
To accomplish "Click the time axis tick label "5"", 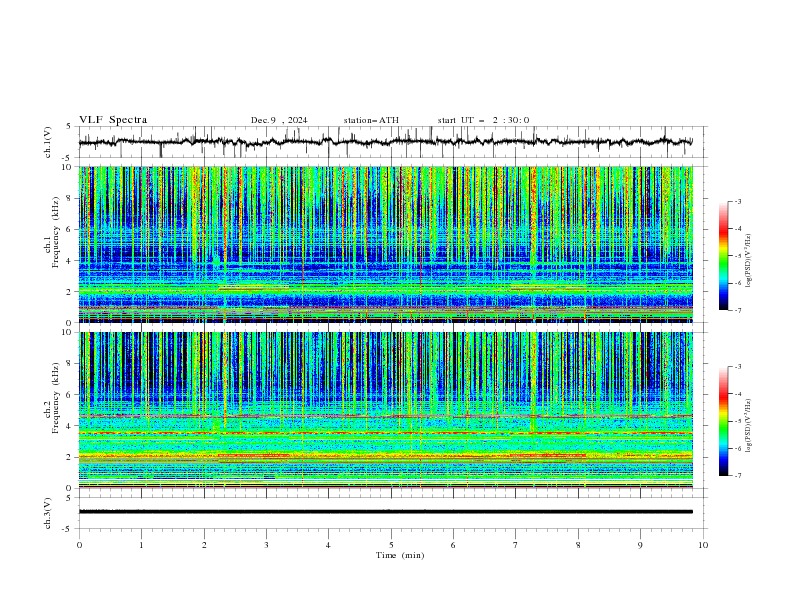I will tap(391, 545).
